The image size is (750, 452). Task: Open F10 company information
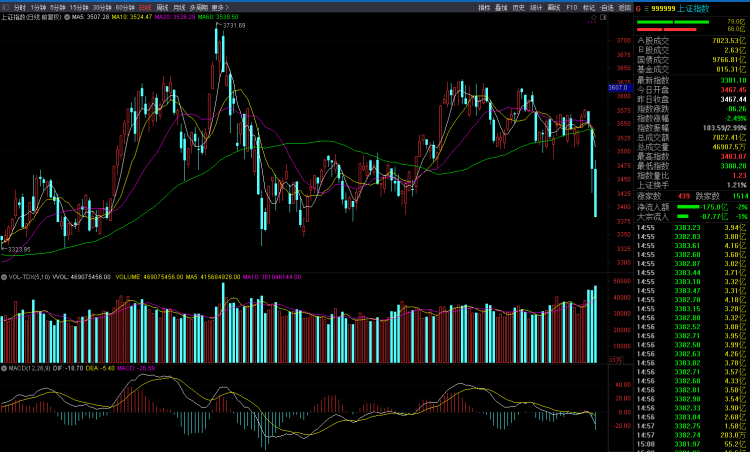[571, 7]
